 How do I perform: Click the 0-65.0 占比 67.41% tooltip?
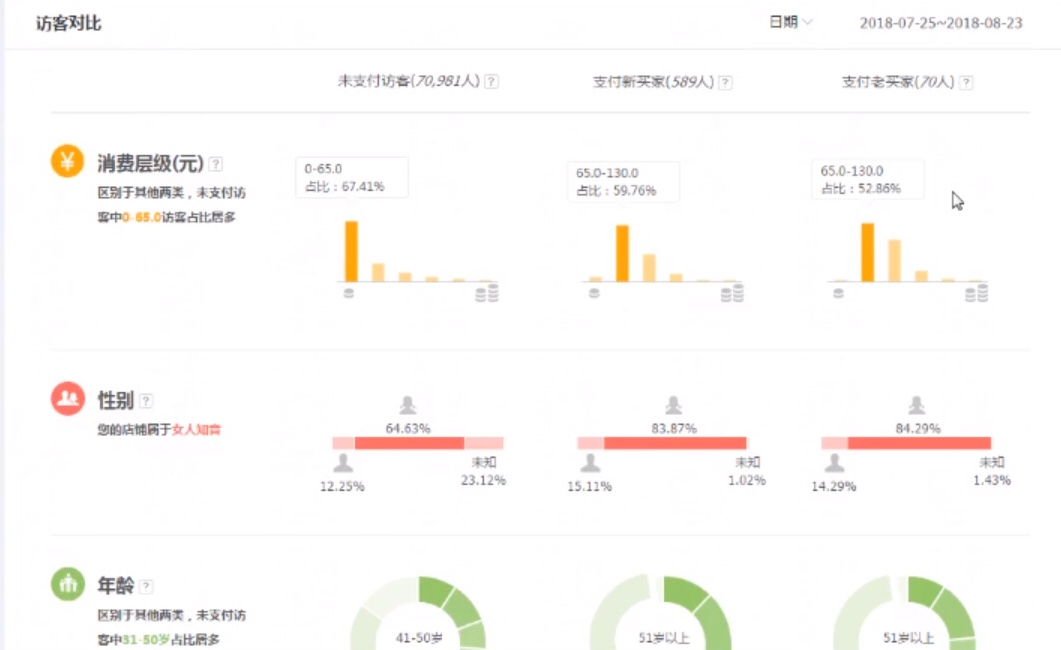coord(352,177)
